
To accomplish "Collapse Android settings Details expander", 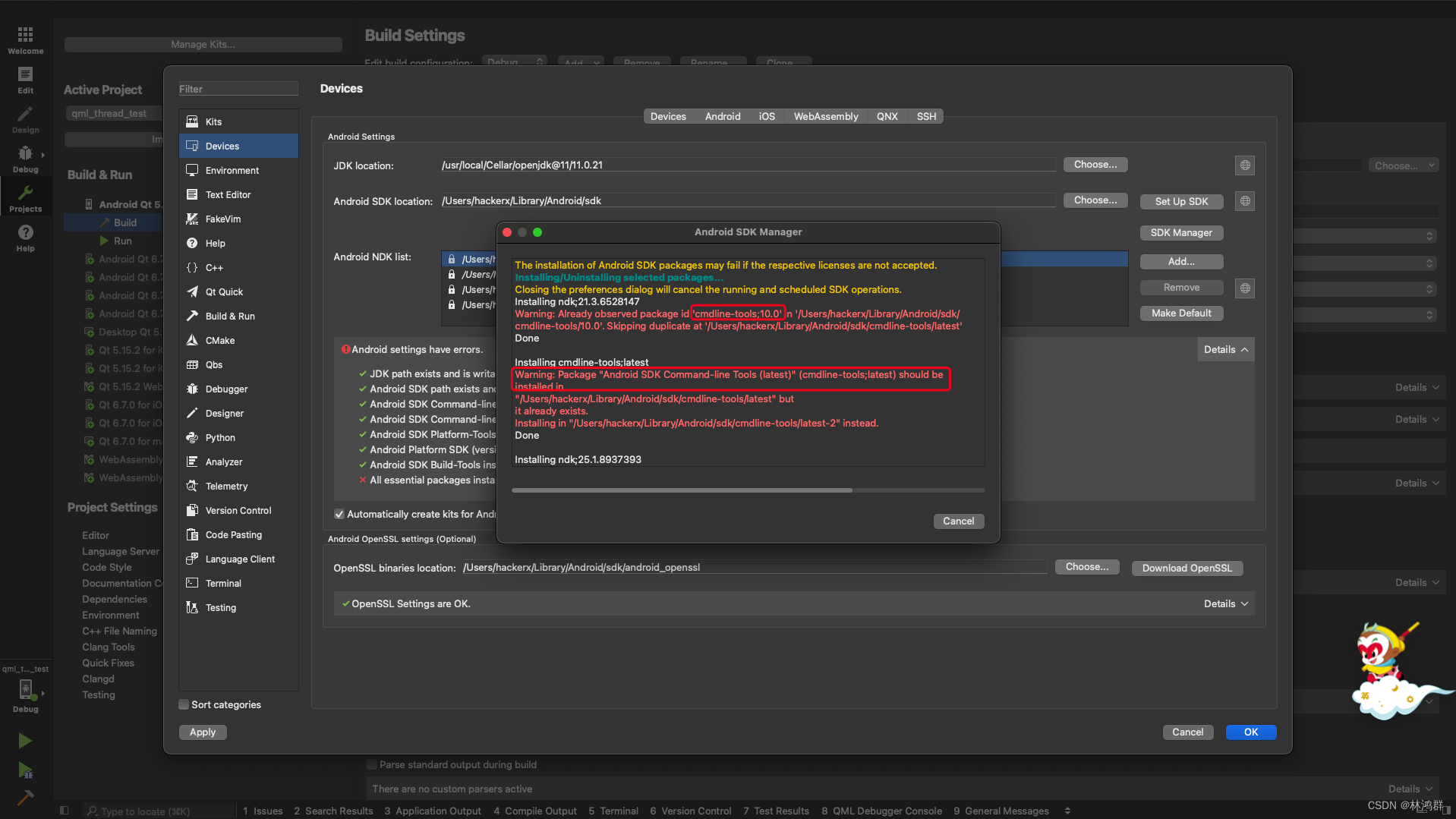I will coord(1226,349).
